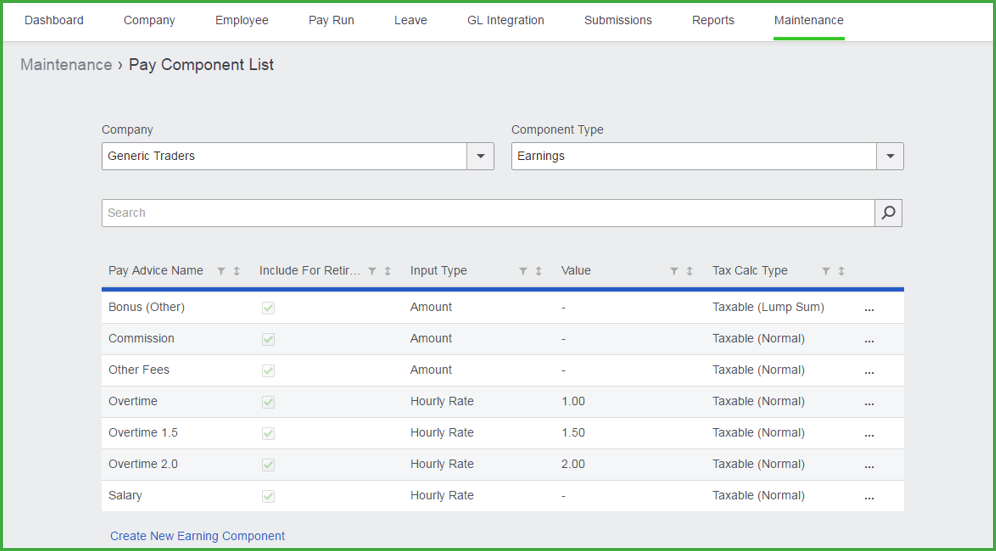This screenshot has width=996, height=551.
Task: Click the search magnifier icon button
Action: click(888, 213)
